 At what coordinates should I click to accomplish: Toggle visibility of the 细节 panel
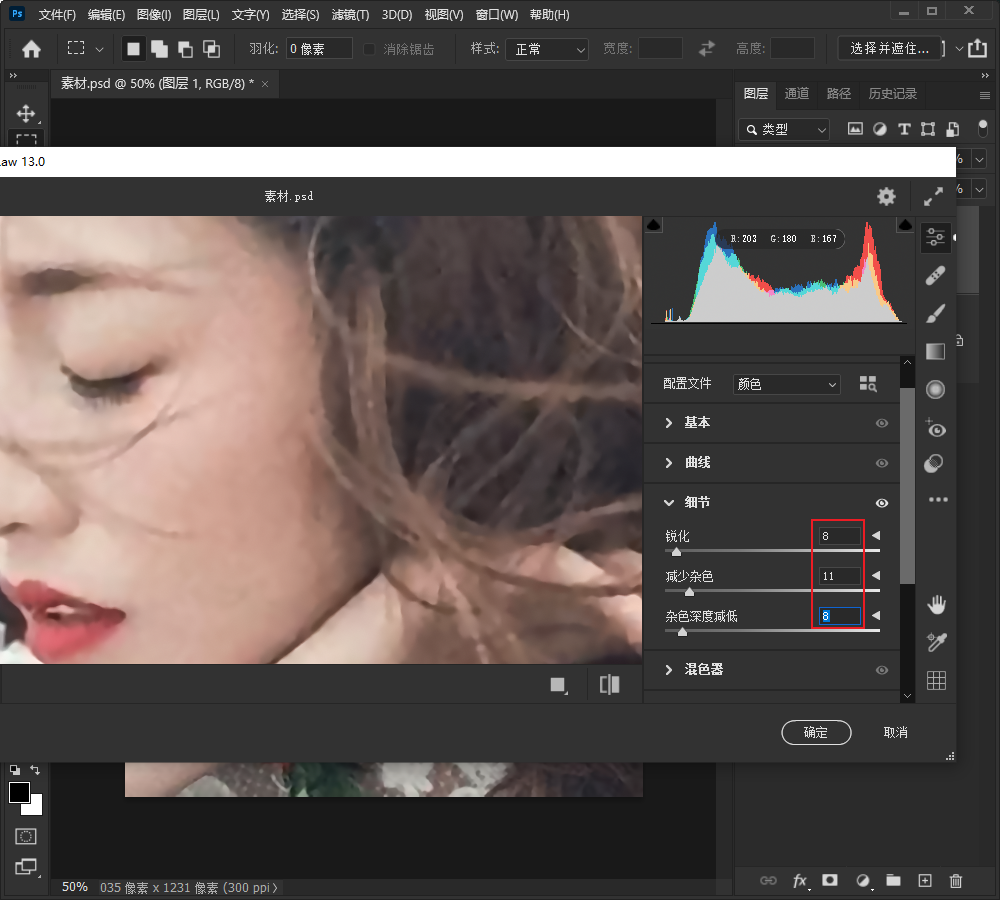(x=882, y=503)
